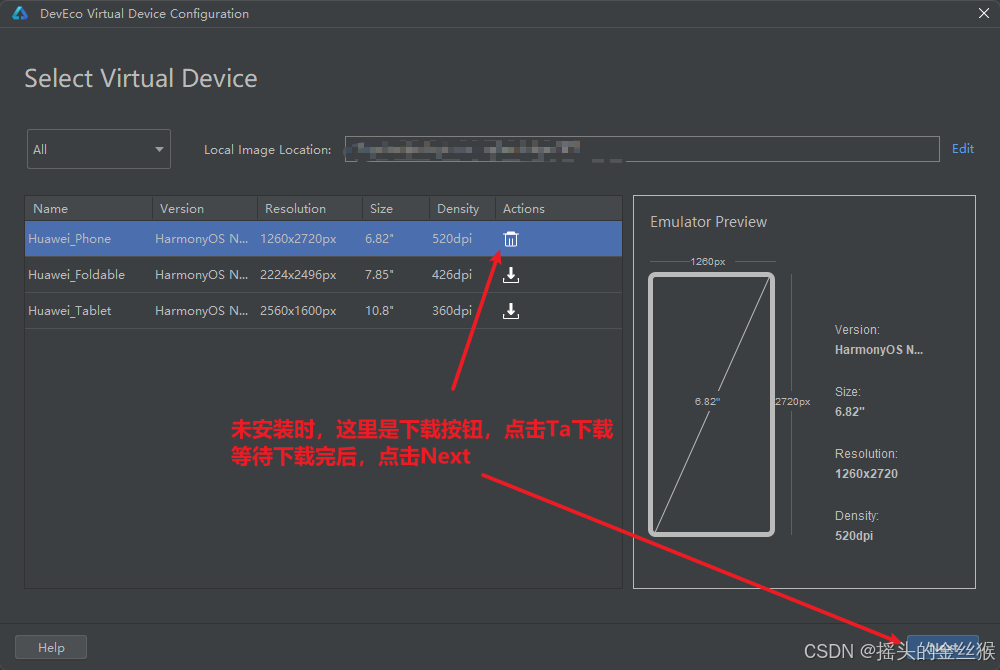Select the Huawei_Phone row
Screen dimensions: 1000x670
point(323,239)
